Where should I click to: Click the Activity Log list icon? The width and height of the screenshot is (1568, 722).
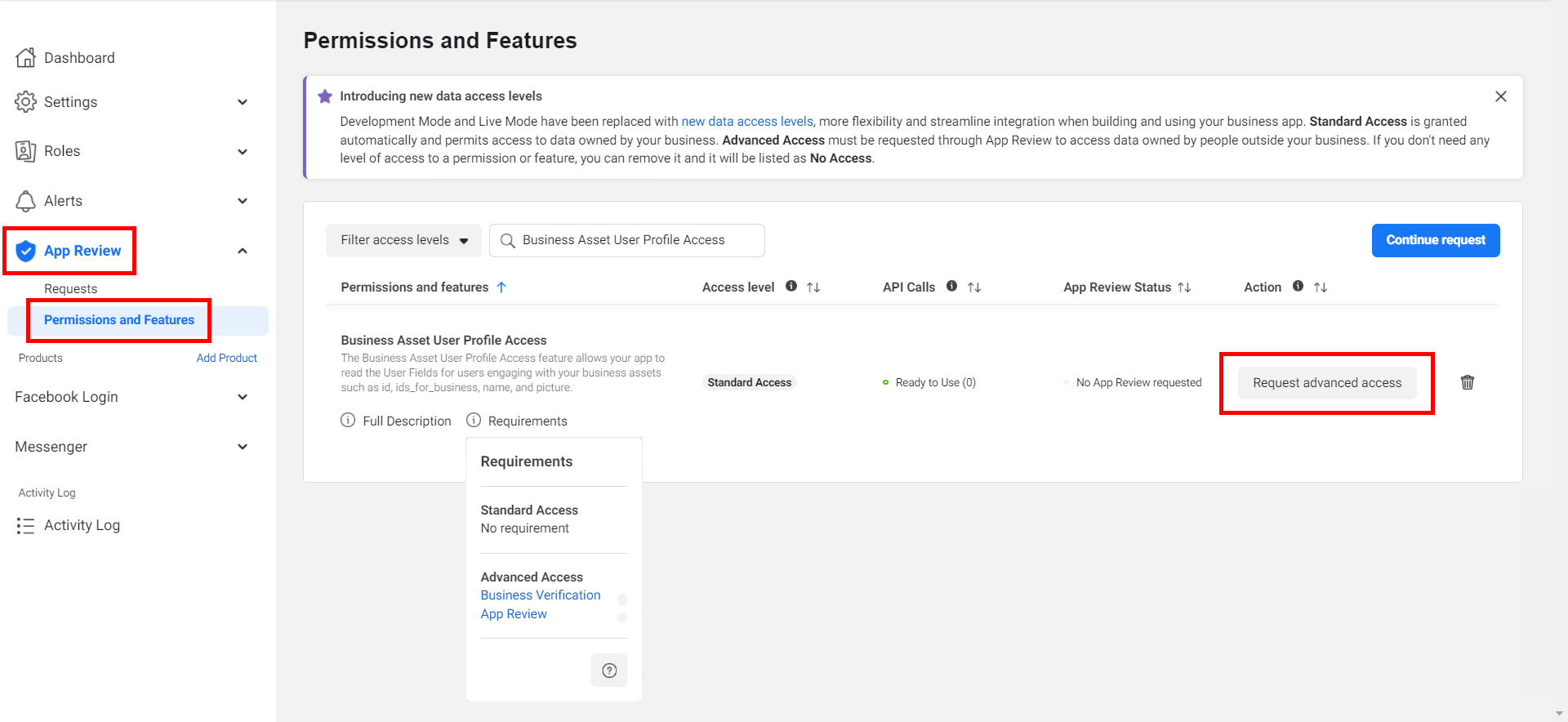[x=26, y=525]
